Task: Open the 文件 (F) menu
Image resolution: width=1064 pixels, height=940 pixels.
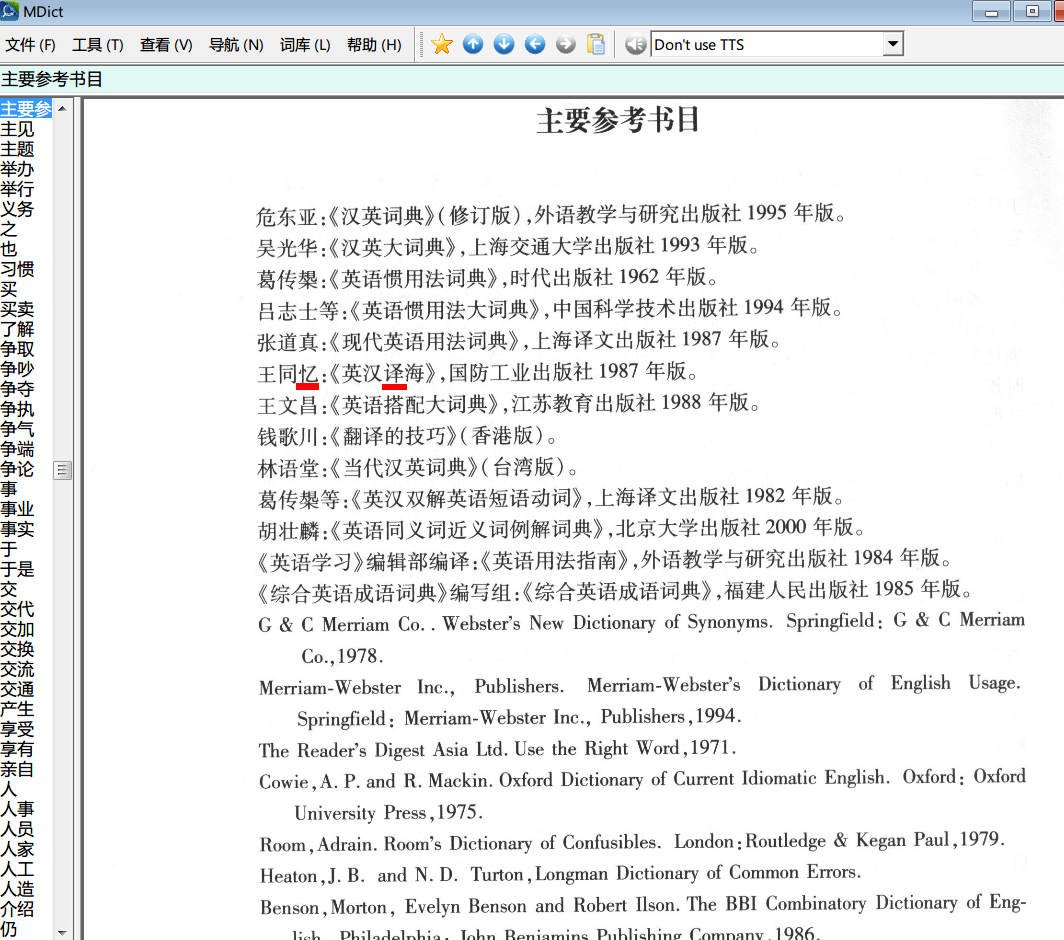Action: point(31,45)
